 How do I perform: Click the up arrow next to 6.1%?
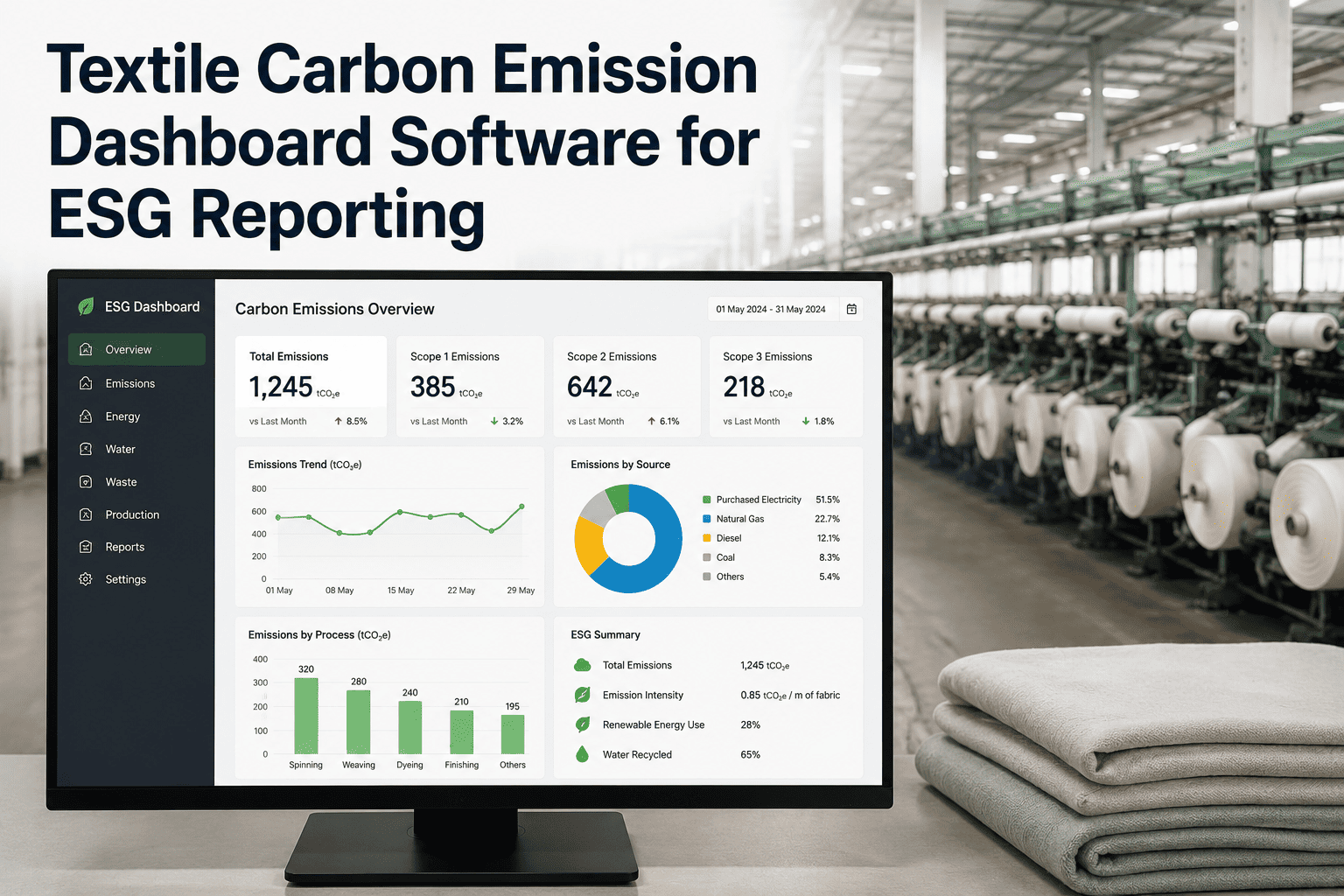tap(651, 421)
